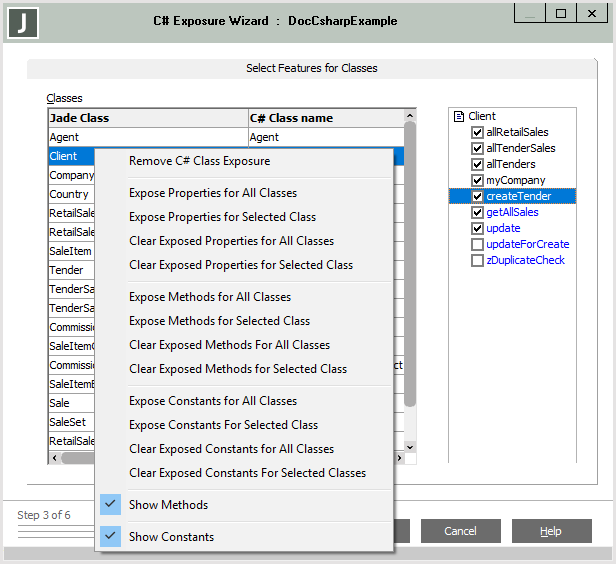Choose Clear Exposed Properties for All Classes
The image size is (616, 564).
(x=244, y=241)
